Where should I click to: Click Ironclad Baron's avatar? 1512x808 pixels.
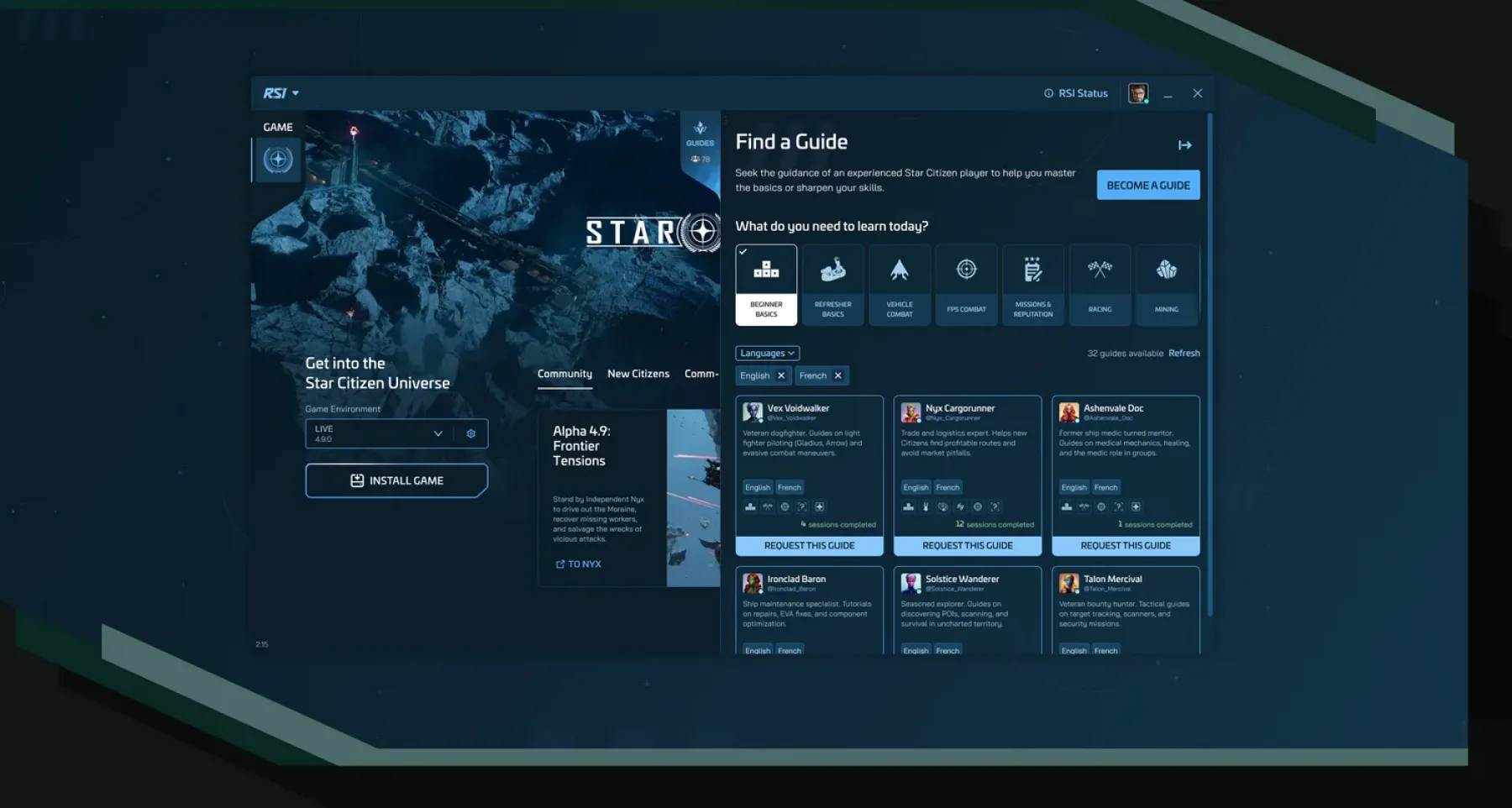(x=753, y=583)
